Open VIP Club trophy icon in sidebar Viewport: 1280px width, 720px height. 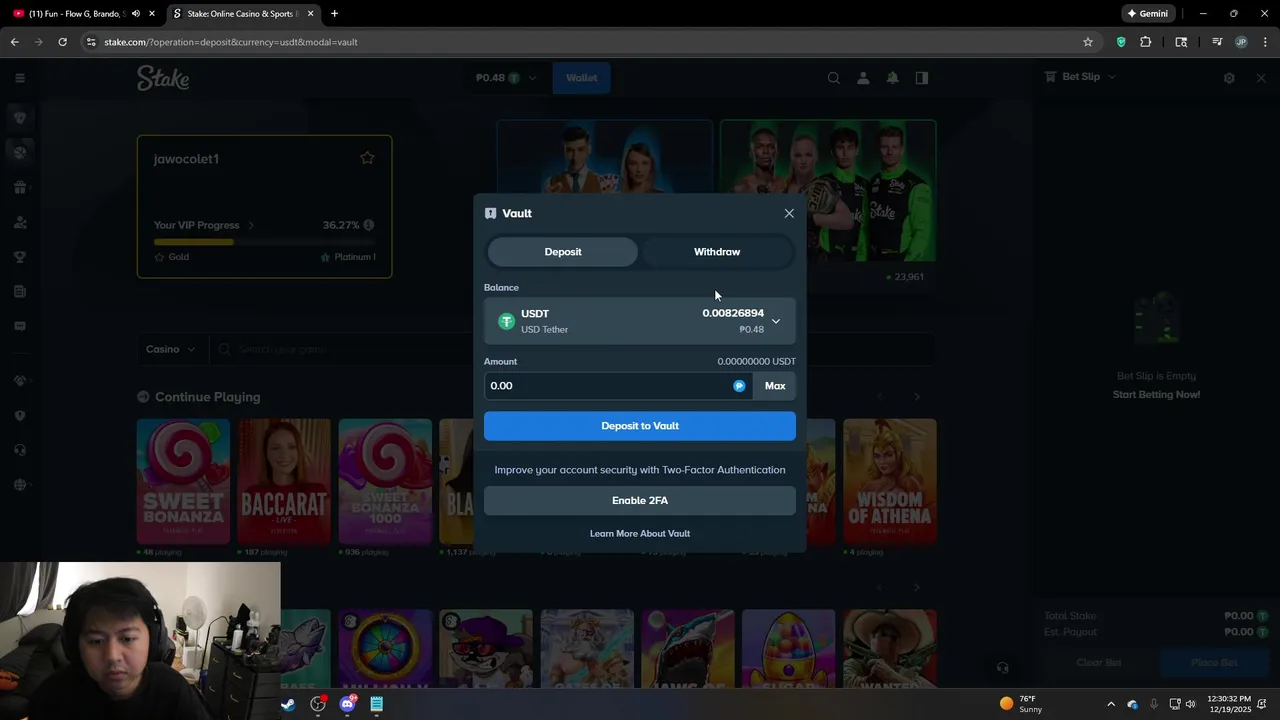pyautogui.click(x=19, y=257)
